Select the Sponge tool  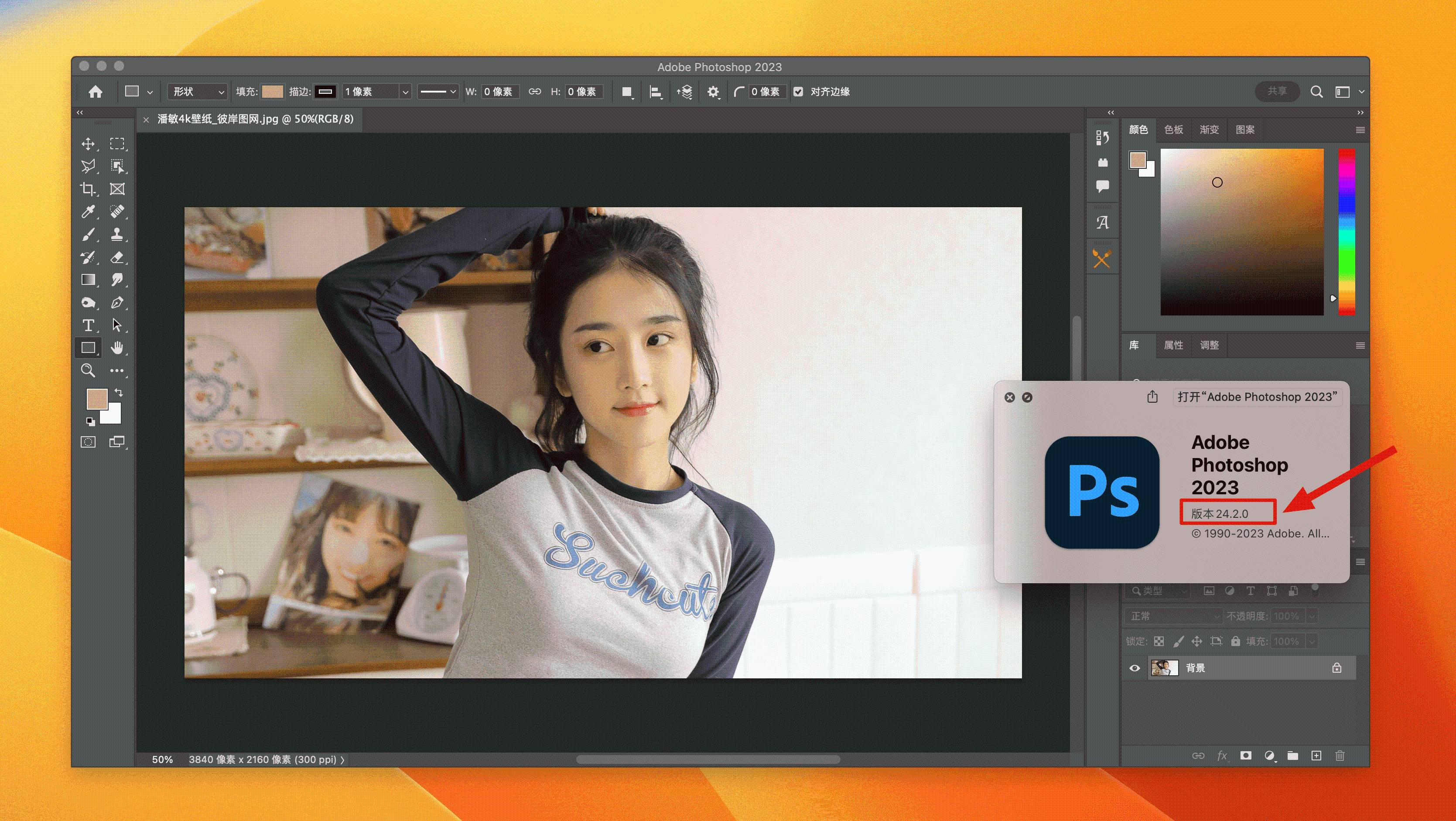click(x=88, y=302)
